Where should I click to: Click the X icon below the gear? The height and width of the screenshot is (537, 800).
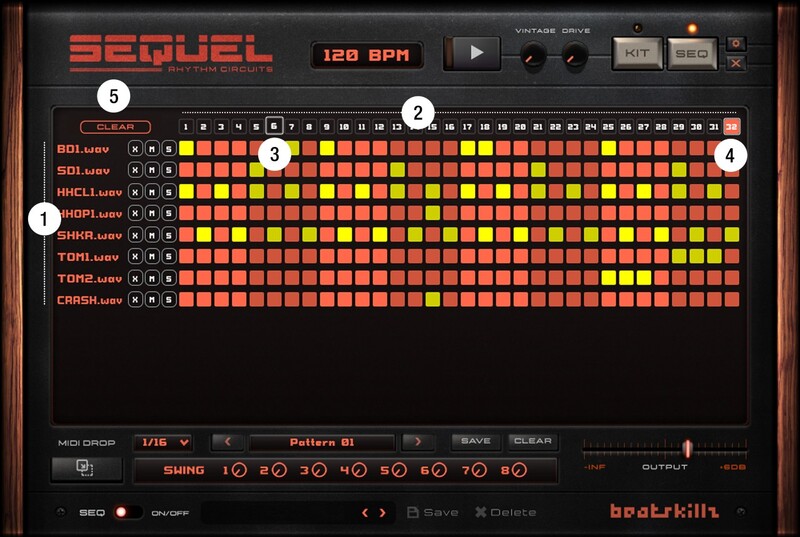(x=736, y=64)
